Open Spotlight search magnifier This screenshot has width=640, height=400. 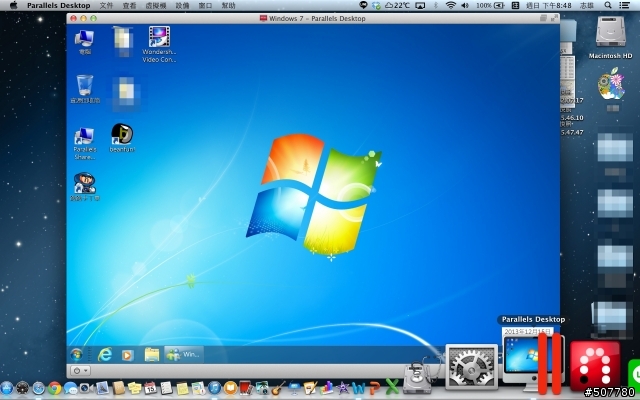[x=608, y=5]
